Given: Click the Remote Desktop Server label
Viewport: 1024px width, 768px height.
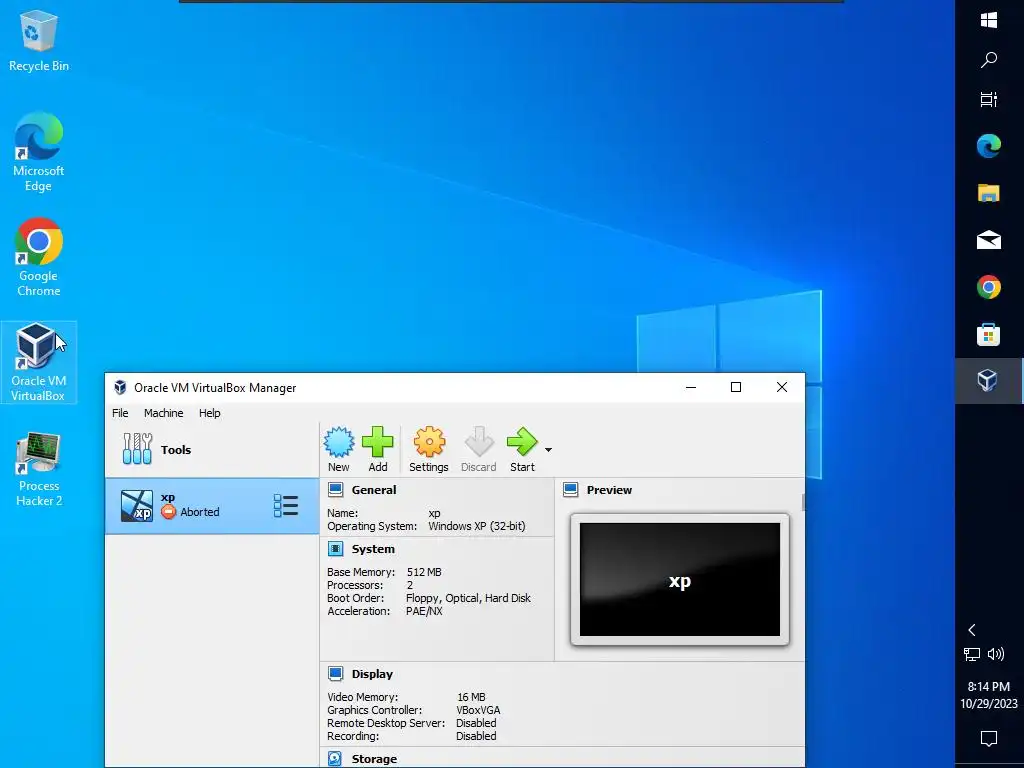Looking at the screenshot, I should click(x=386, y=723).
